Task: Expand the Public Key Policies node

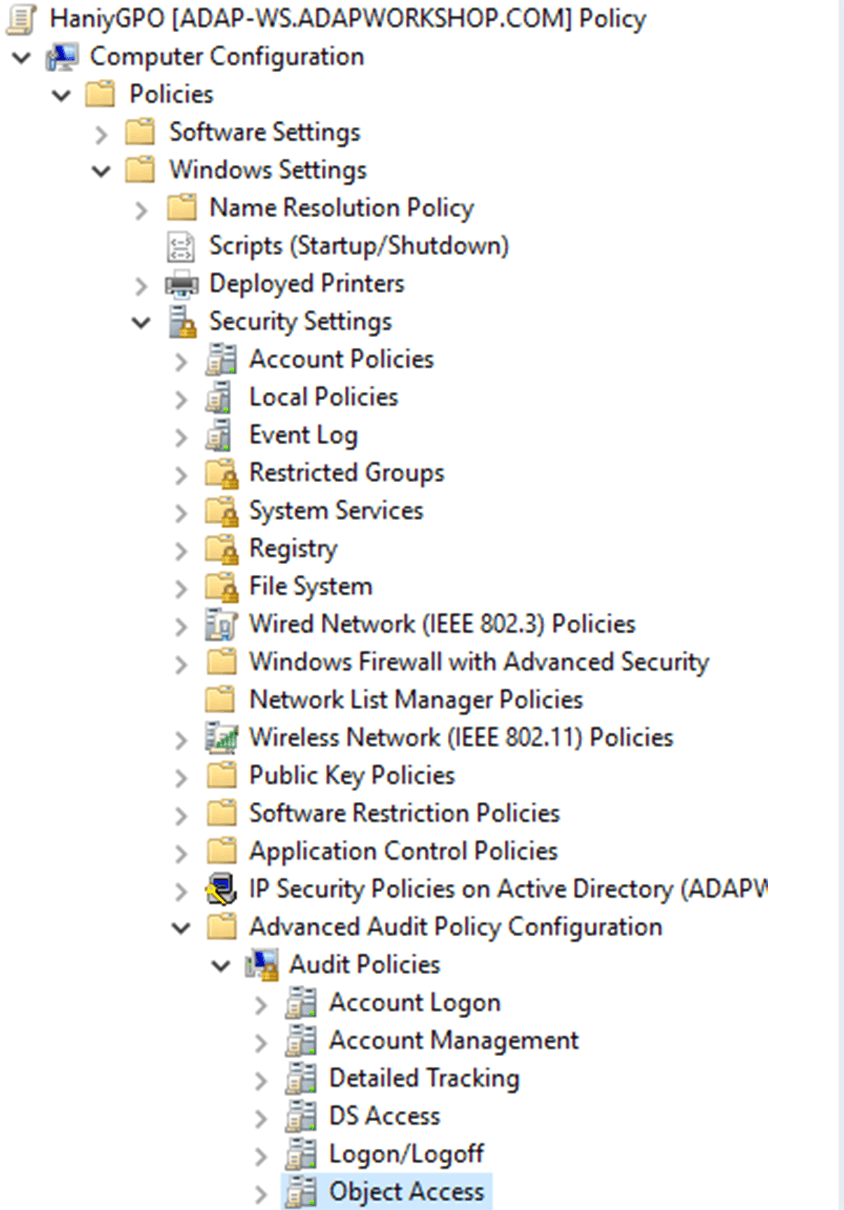Action: pos(181,777)
